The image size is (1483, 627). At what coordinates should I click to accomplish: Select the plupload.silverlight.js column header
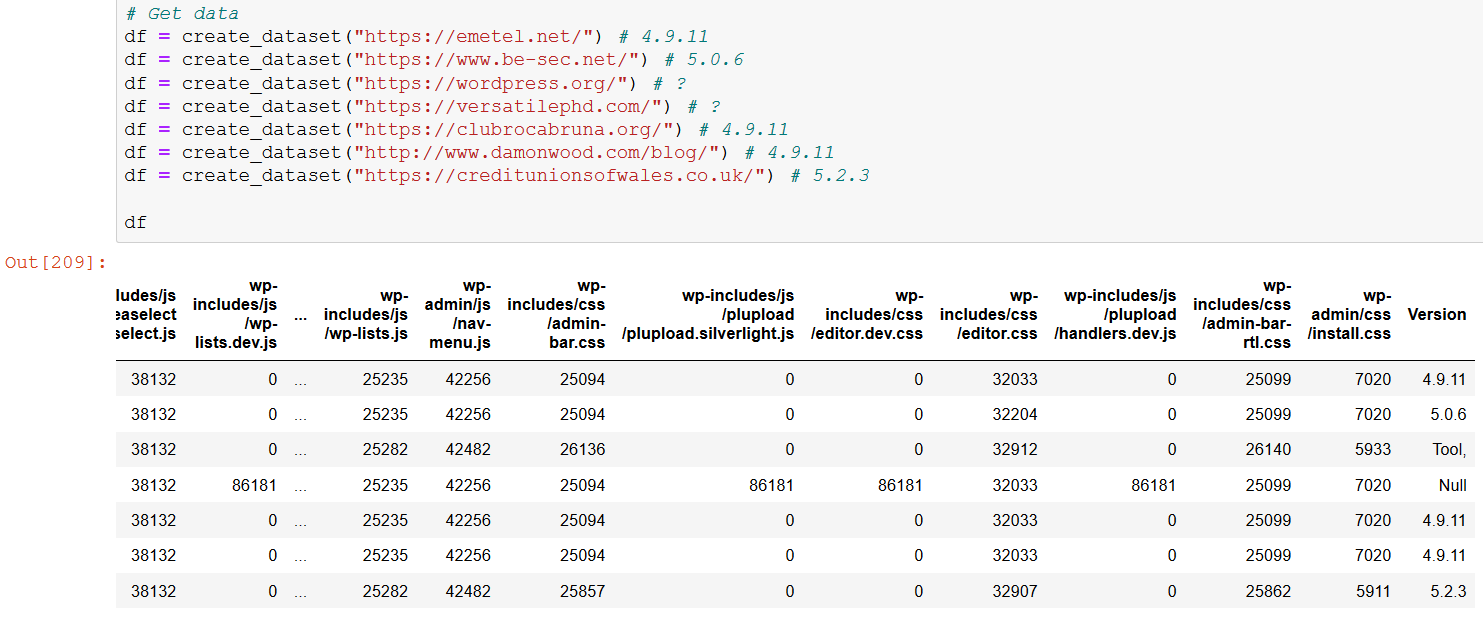[708, 314]
